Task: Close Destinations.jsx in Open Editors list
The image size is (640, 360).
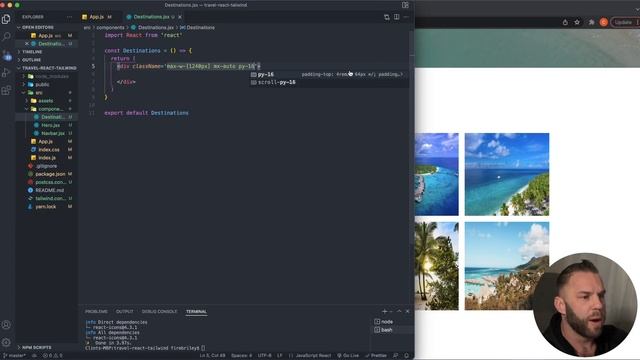Action: tap(27, 43)
